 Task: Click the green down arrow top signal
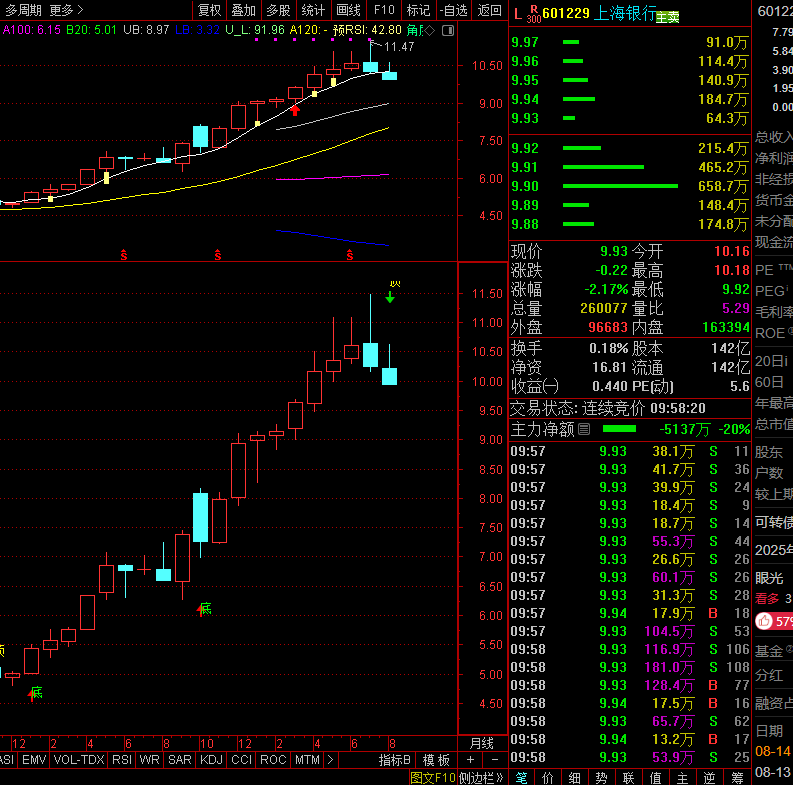click(x=390, y=297)
